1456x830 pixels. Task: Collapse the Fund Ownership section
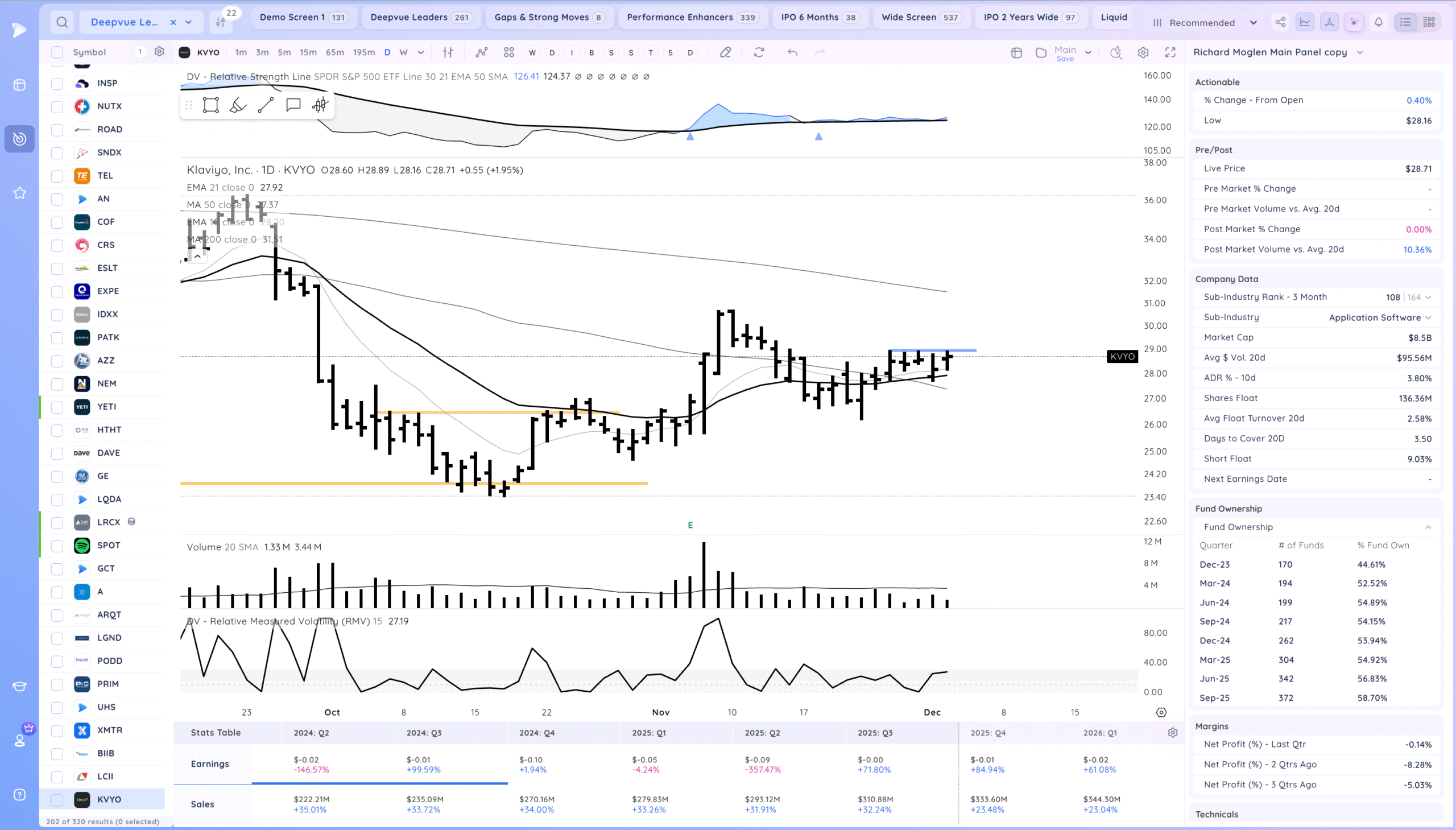1428,527
